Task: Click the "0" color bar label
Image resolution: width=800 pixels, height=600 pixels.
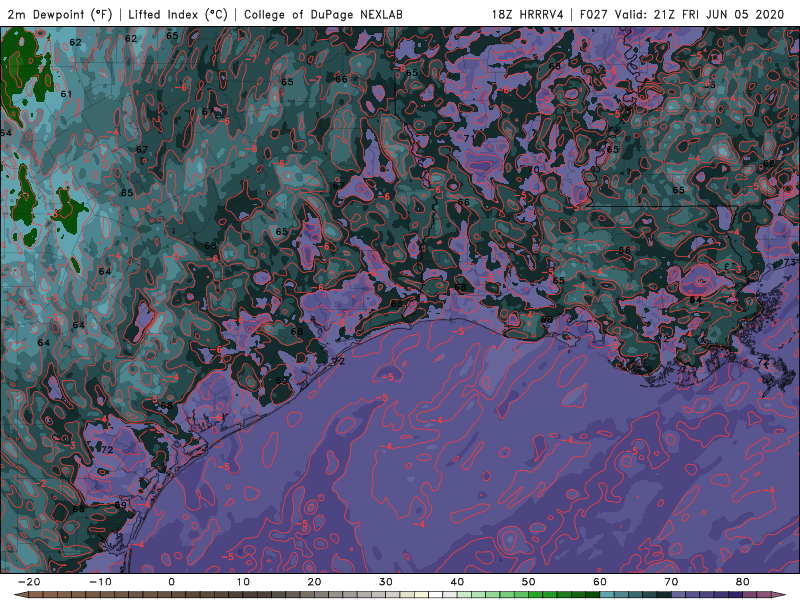Action: point(171,582)
